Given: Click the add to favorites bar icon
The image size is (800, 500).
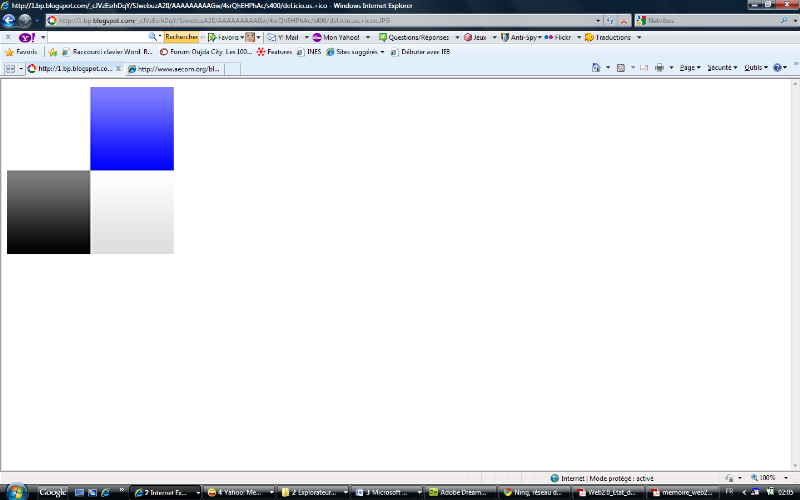Looking at the screenshot, I should pos(53,52).
